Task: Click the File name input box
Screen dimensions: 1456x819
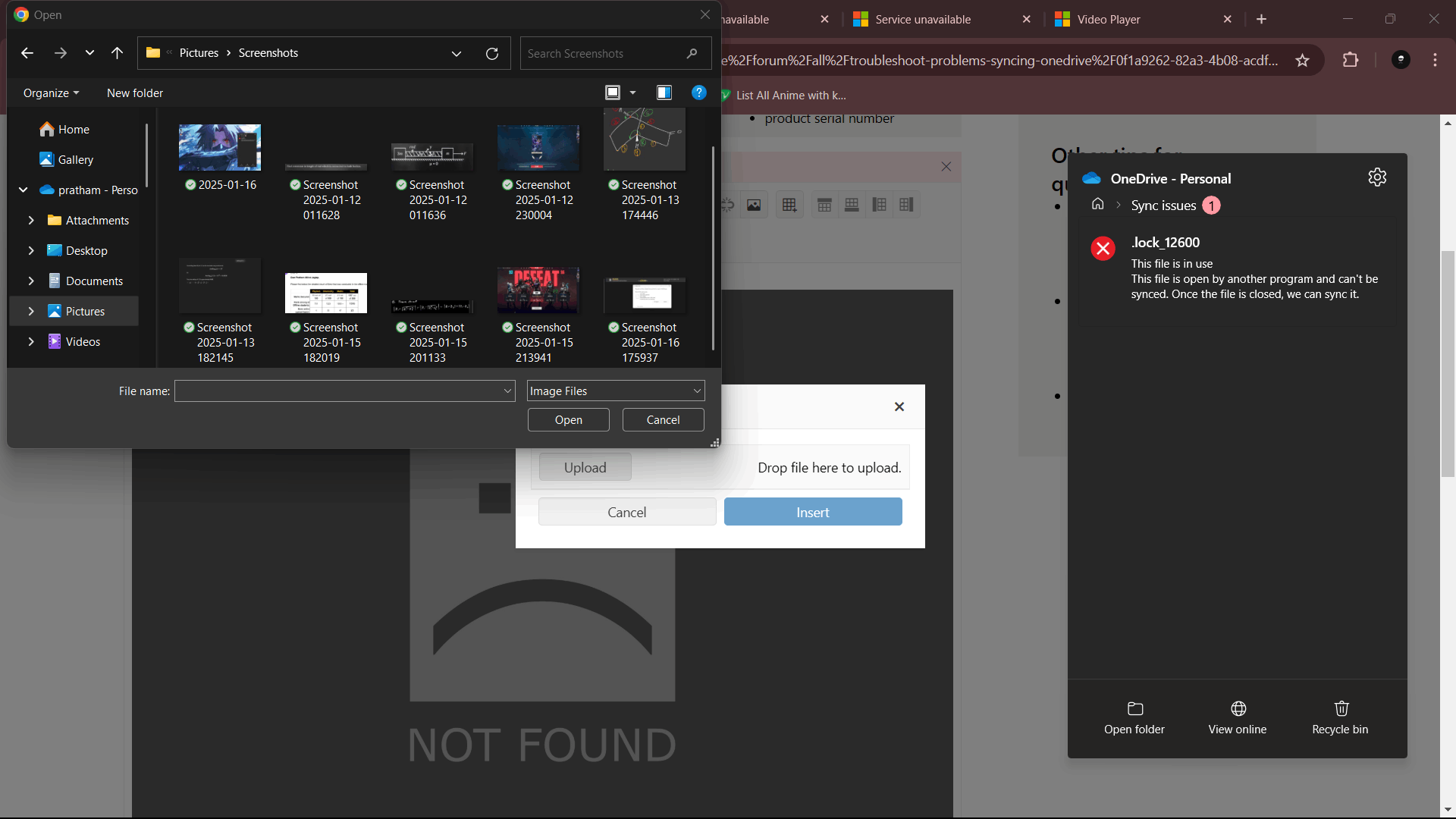Action: coord(345,391)
